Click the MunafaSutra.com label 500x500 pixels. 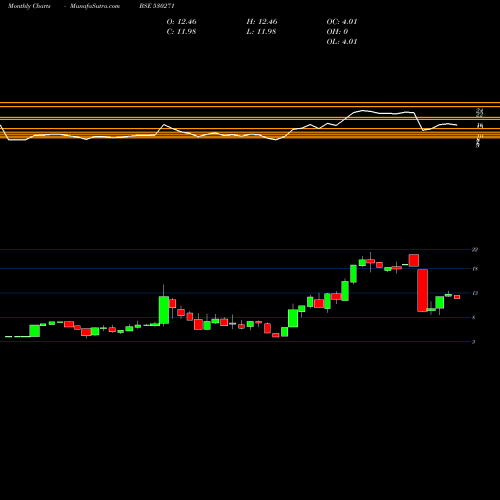pos(95,6)
